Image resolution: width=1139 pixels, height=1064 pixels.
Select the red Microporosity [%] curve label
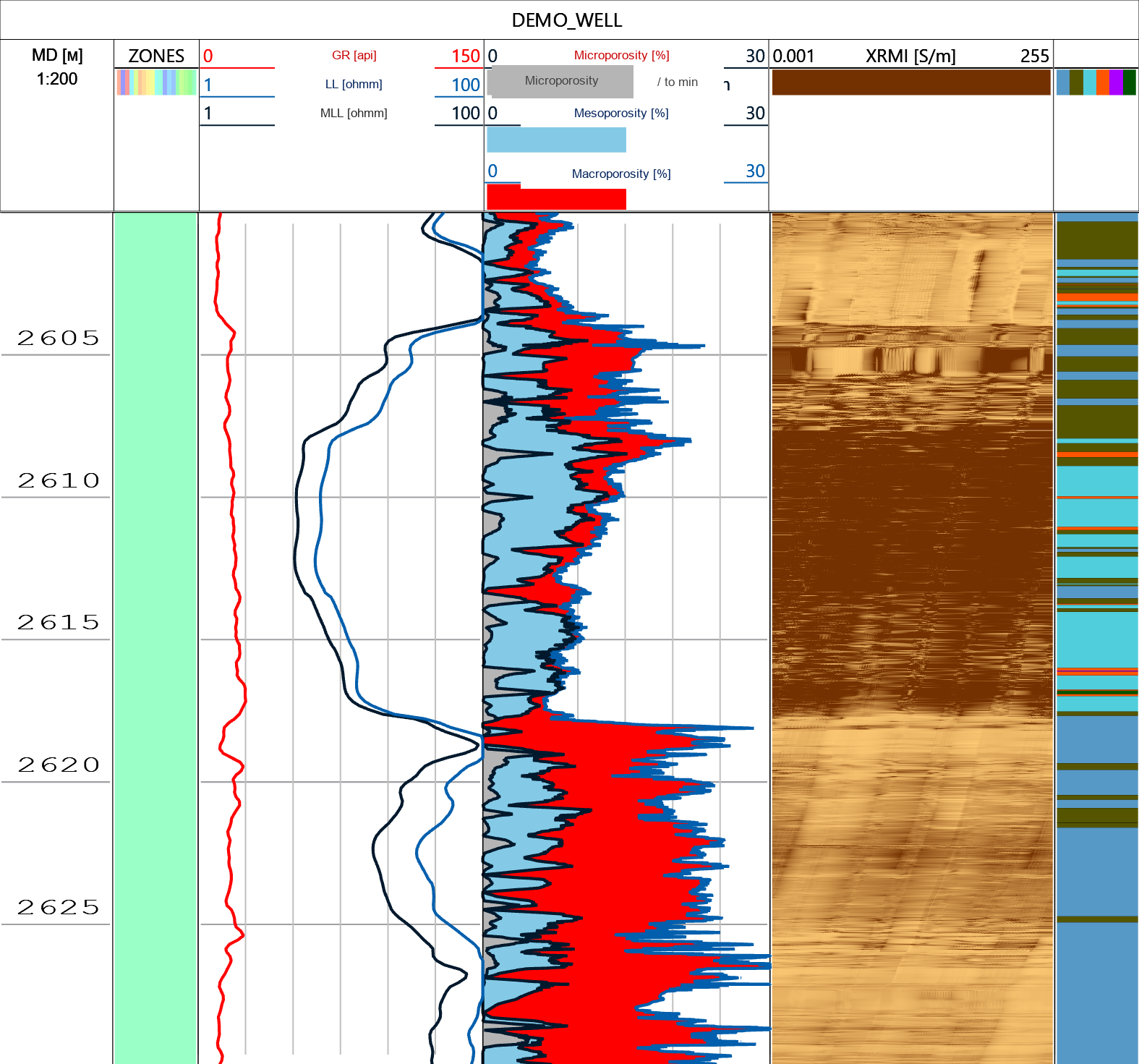621,55
